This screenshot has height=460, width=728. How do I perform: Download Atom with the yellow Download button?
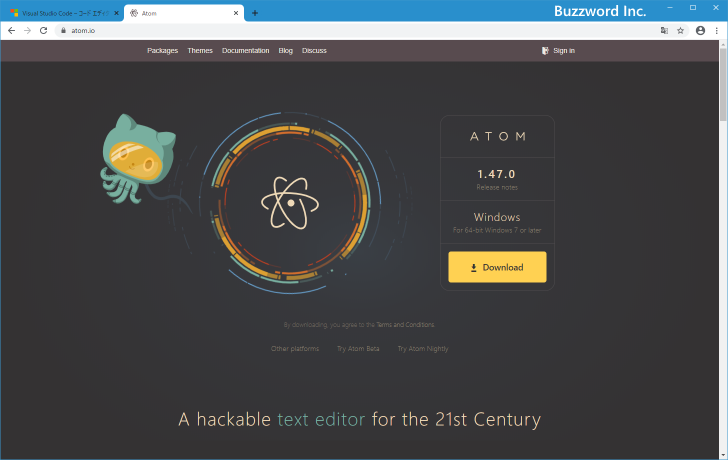(497, 267)
